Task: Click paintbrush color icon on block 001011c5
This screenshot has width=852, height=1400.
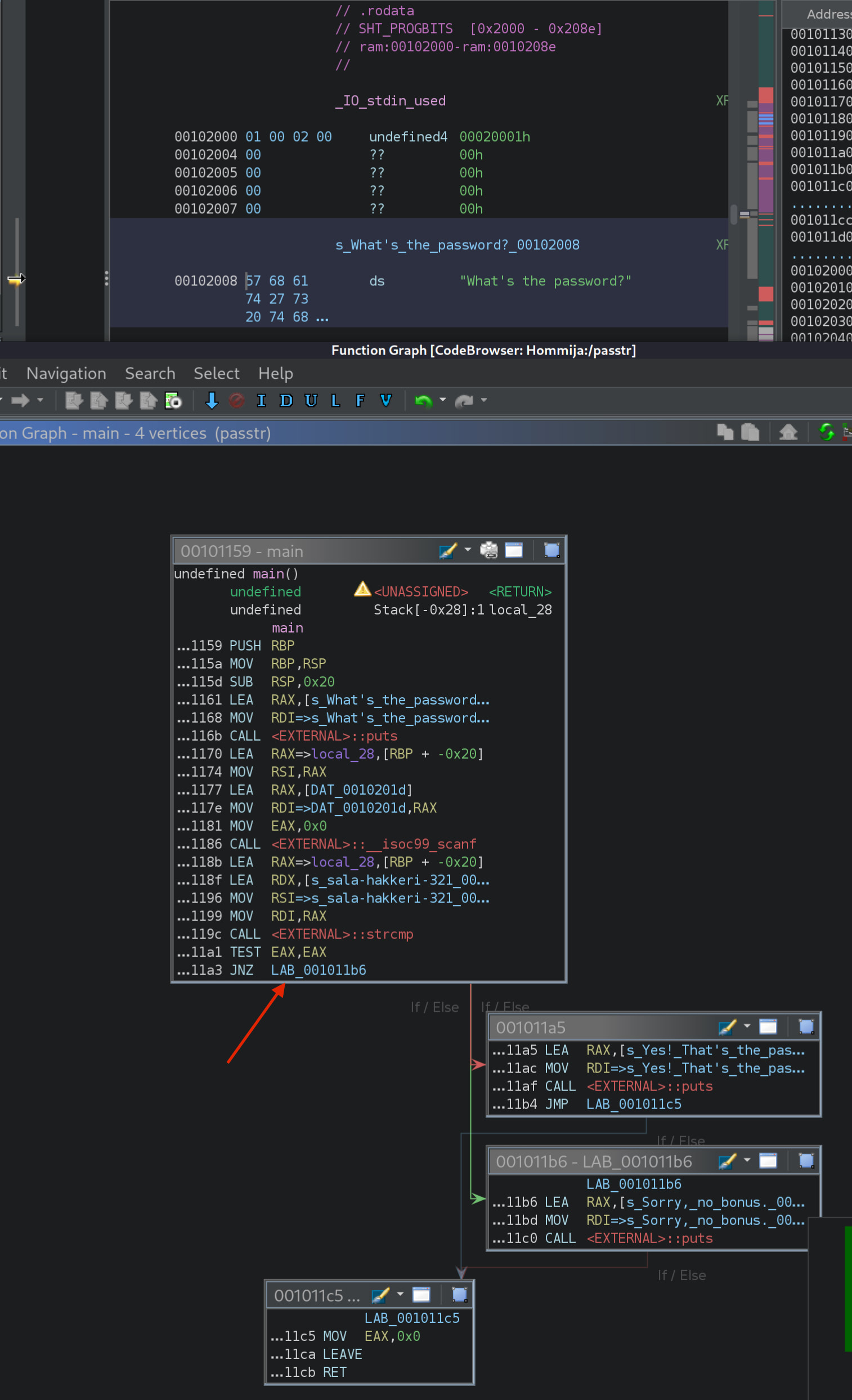Action: point(380,1295)
